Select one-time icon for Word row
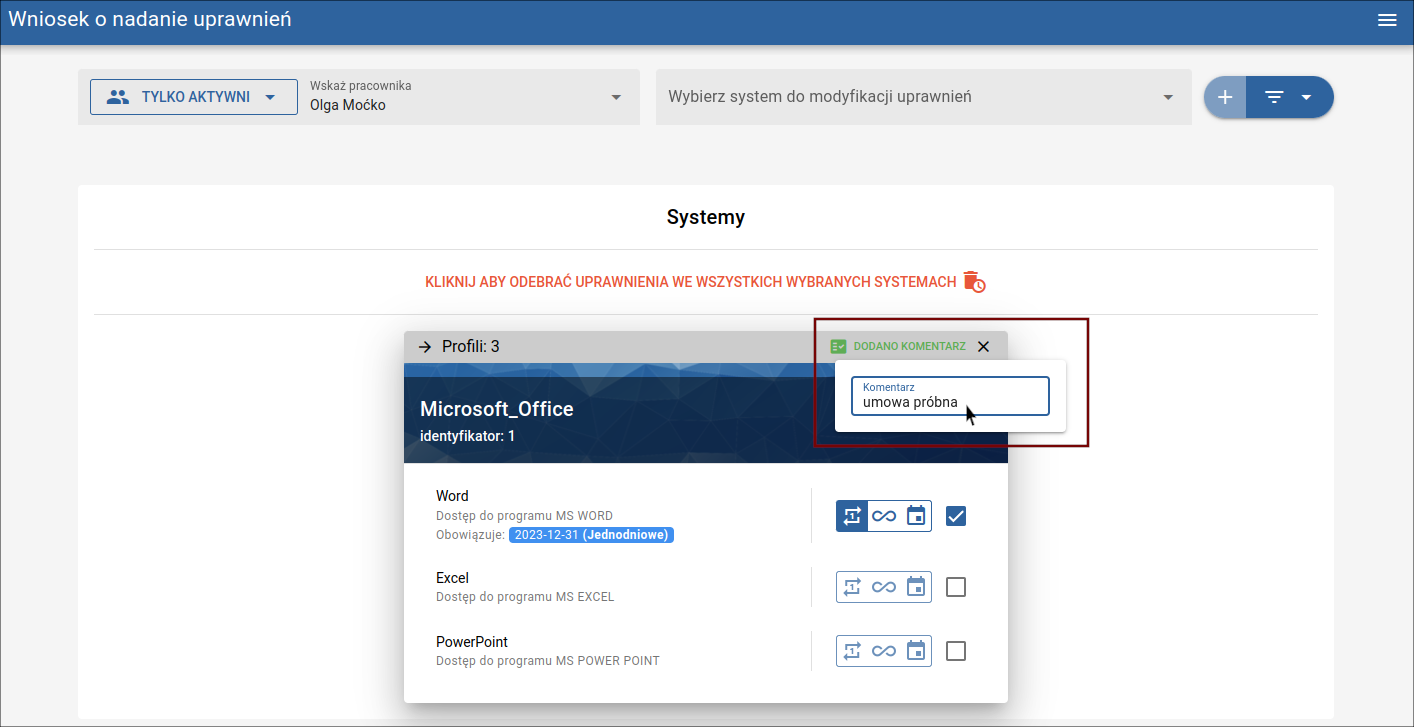 click(852, 516)
